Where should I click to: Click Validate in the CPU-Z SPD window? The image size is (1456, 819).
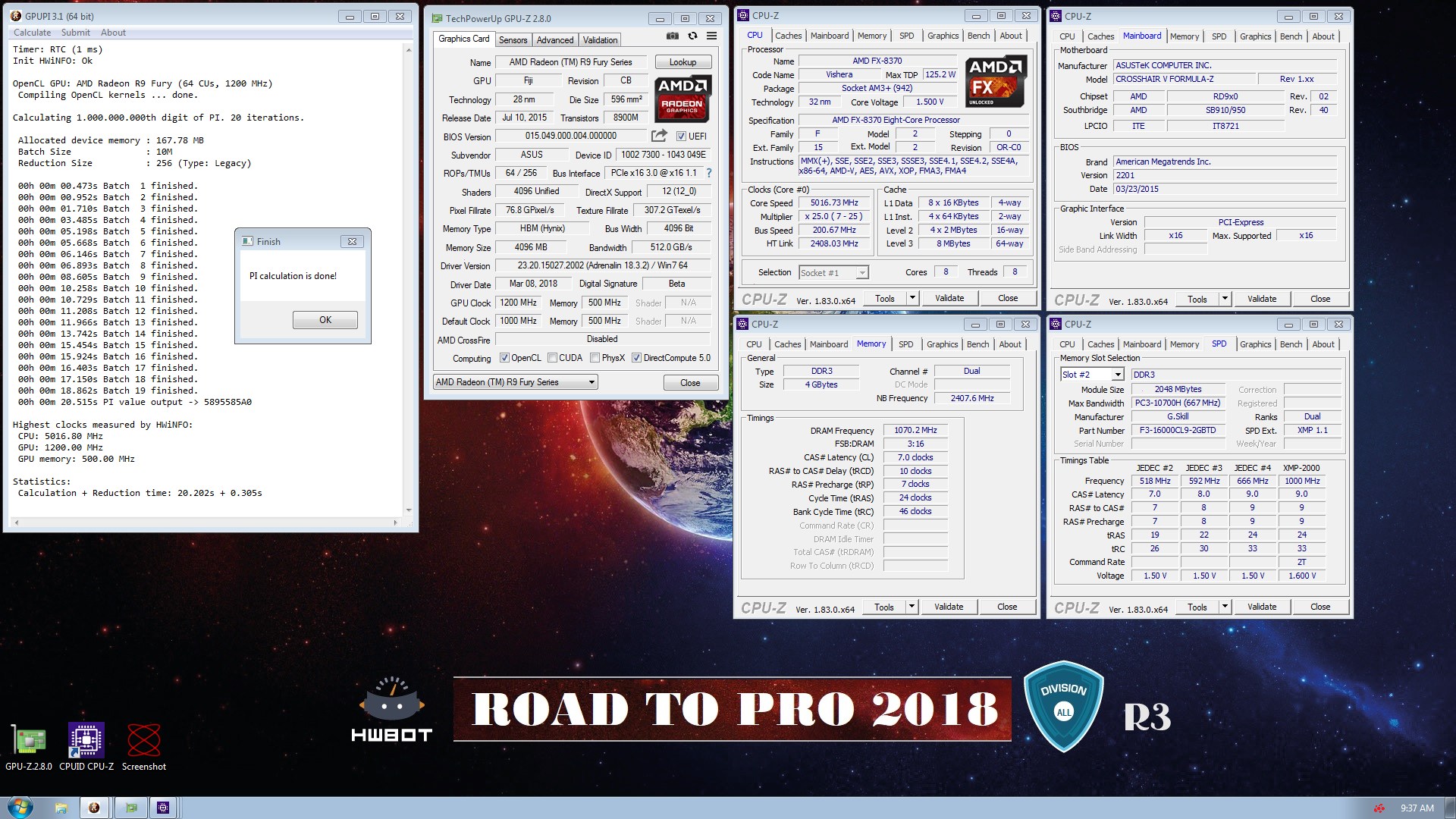pyautogui.click(x=1262, y=607)
